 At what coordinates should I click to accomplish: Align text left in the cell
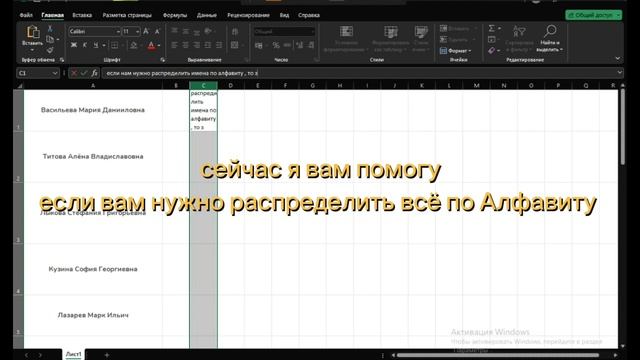[x=174, y=45]
